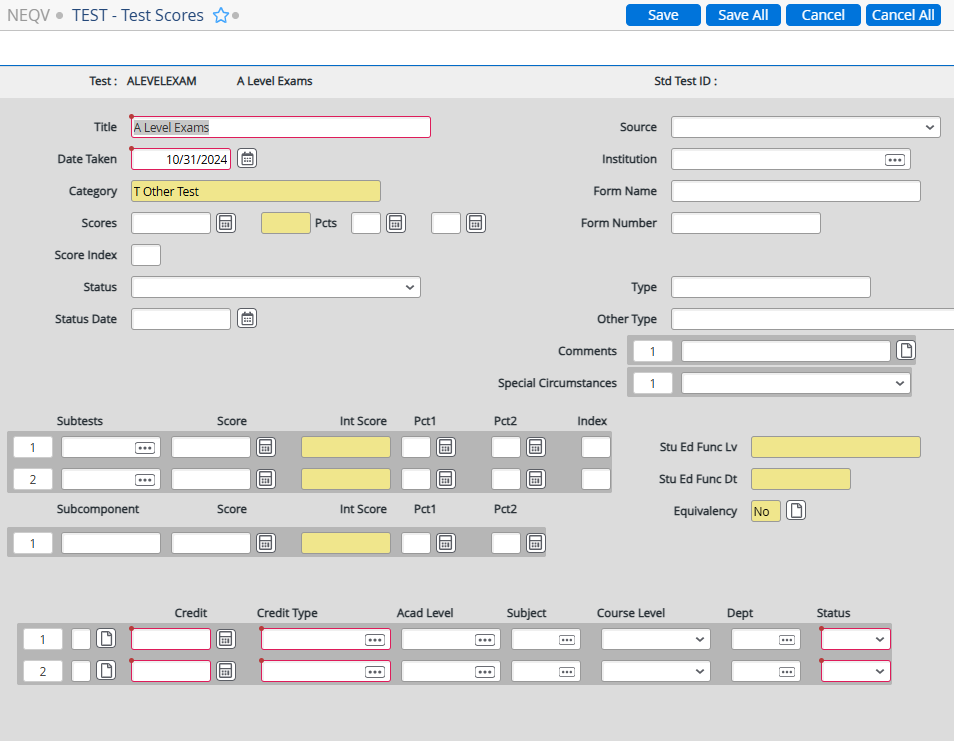The width and height of the screenshot is (954, 741).
Task: Click the Category field T Other Test
Action: (x=256, y=191)
